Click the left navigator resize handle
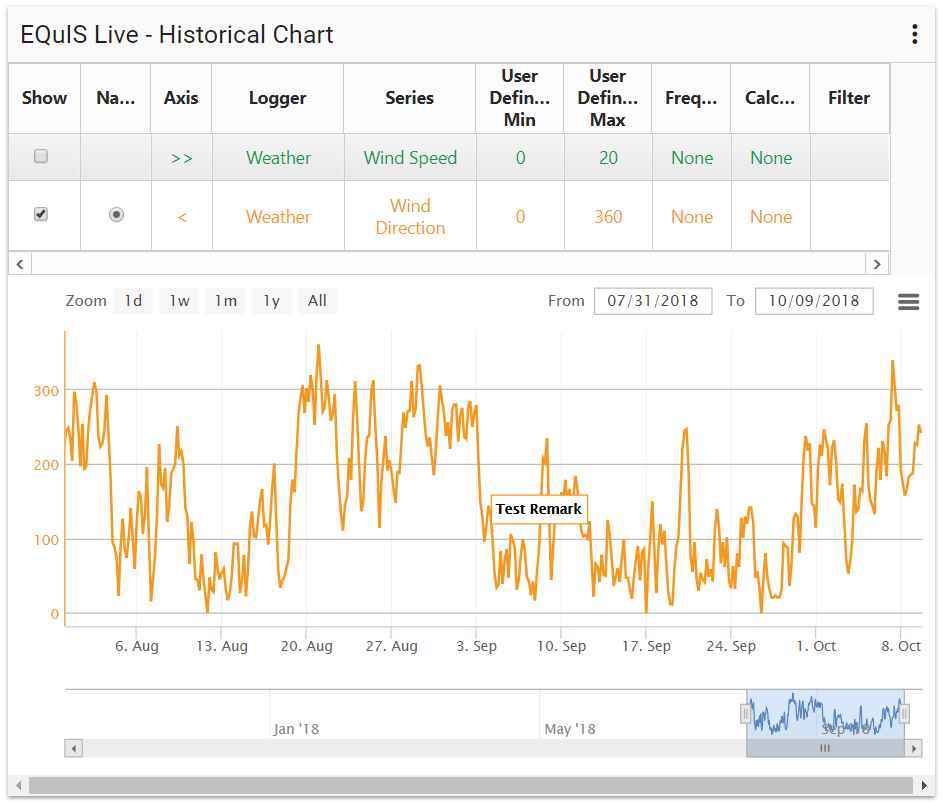This screenshot has height=802, width=942. 746,712
